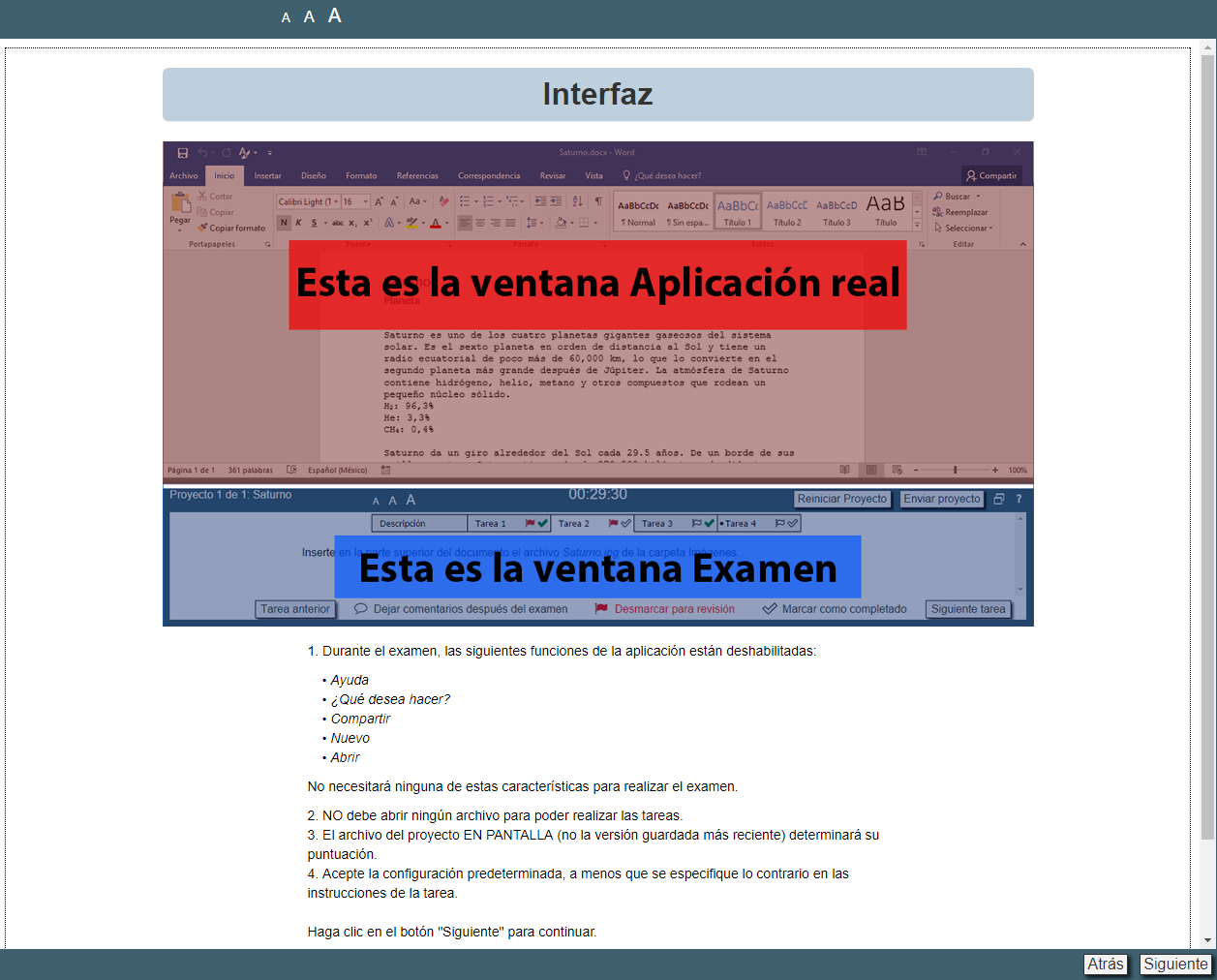Go back with the Atrás button
Image resolution: width=1217 pixels, height=980 pixels.
point(1105,965)
